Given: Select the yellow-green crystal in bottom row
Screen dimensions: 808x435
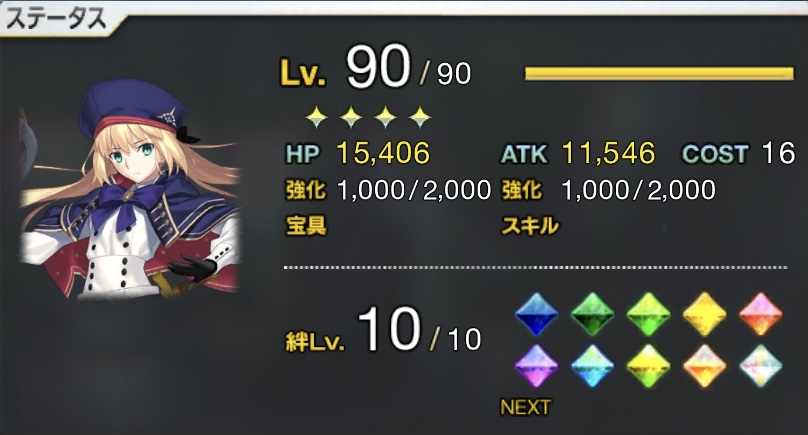Looking at the screenshot, I should tap(648, 366).
